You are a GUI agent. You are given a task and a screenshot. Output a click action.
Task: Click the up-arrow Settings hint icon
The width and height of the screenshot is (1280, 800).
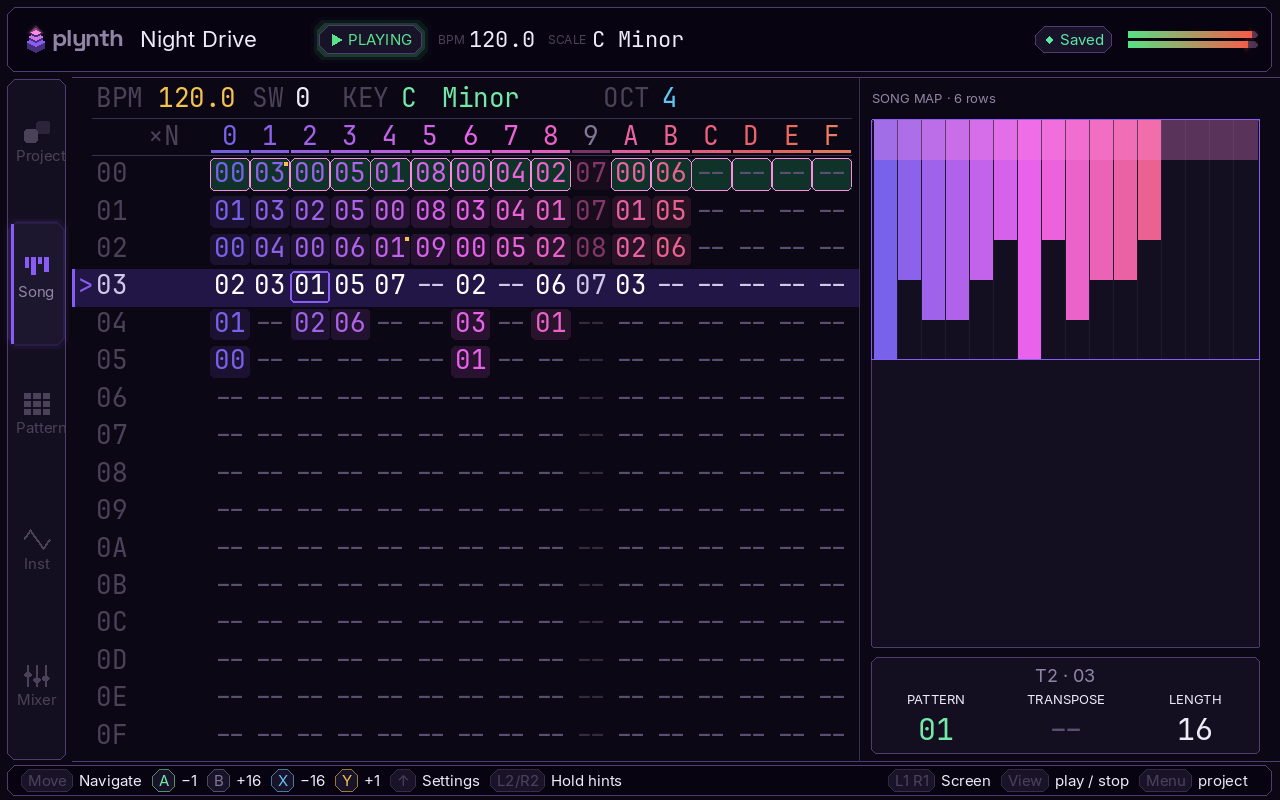click(x=403, y=781)
